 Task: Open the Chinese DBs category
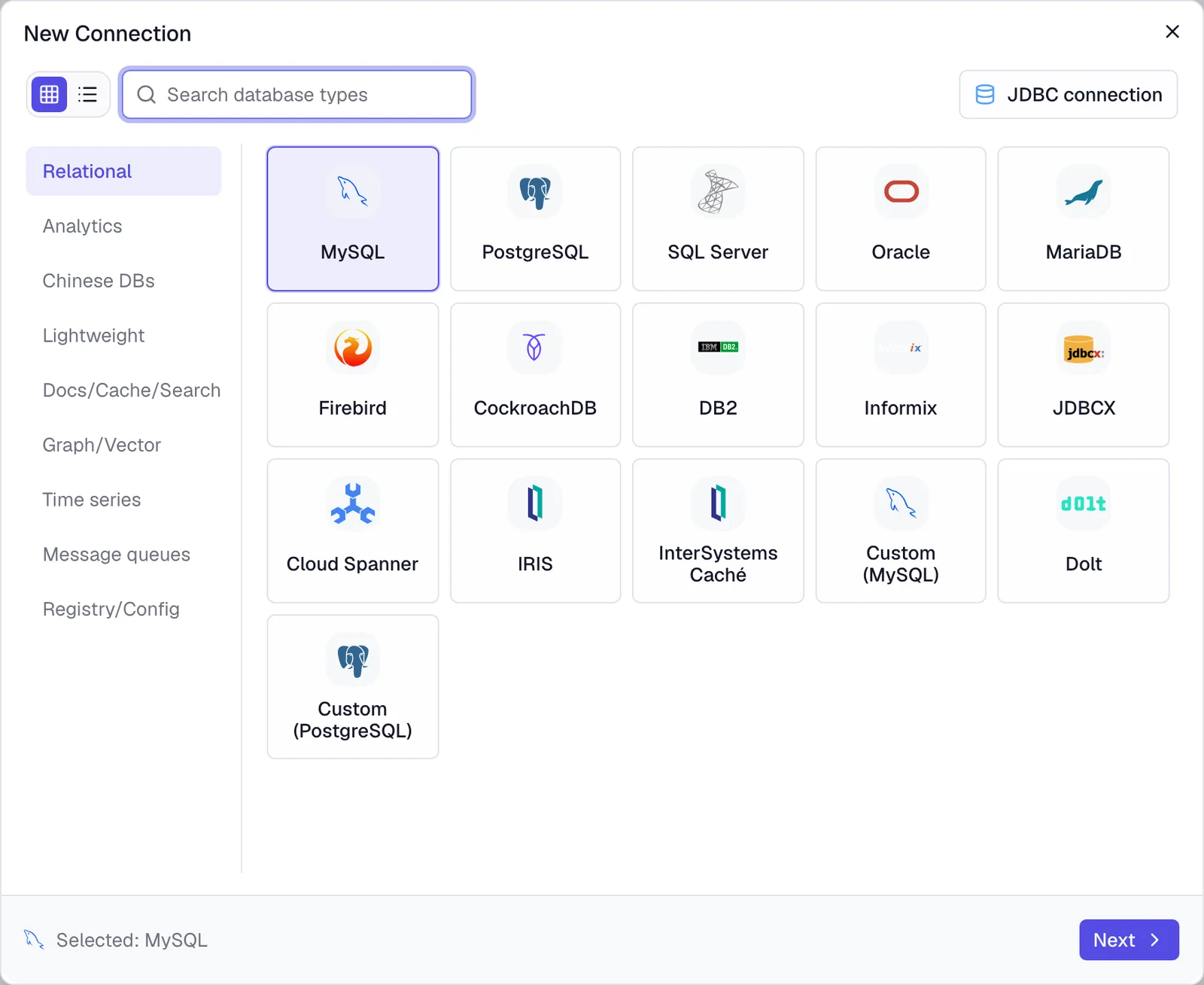tap(123, 281)
